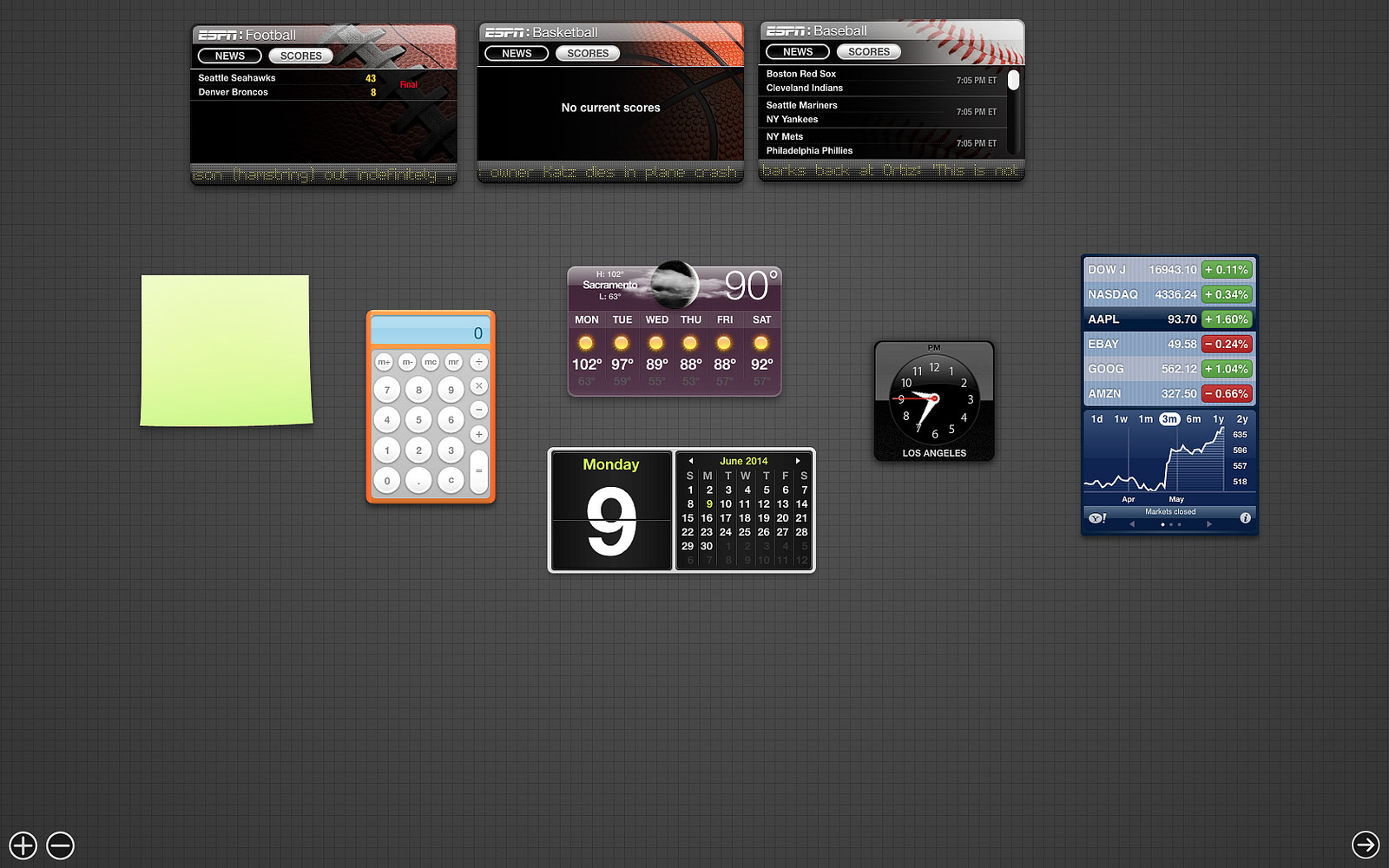The image size is (1389, 868).
Task: Click the LOS ANGELES clock label
Action: pos(934,453)
